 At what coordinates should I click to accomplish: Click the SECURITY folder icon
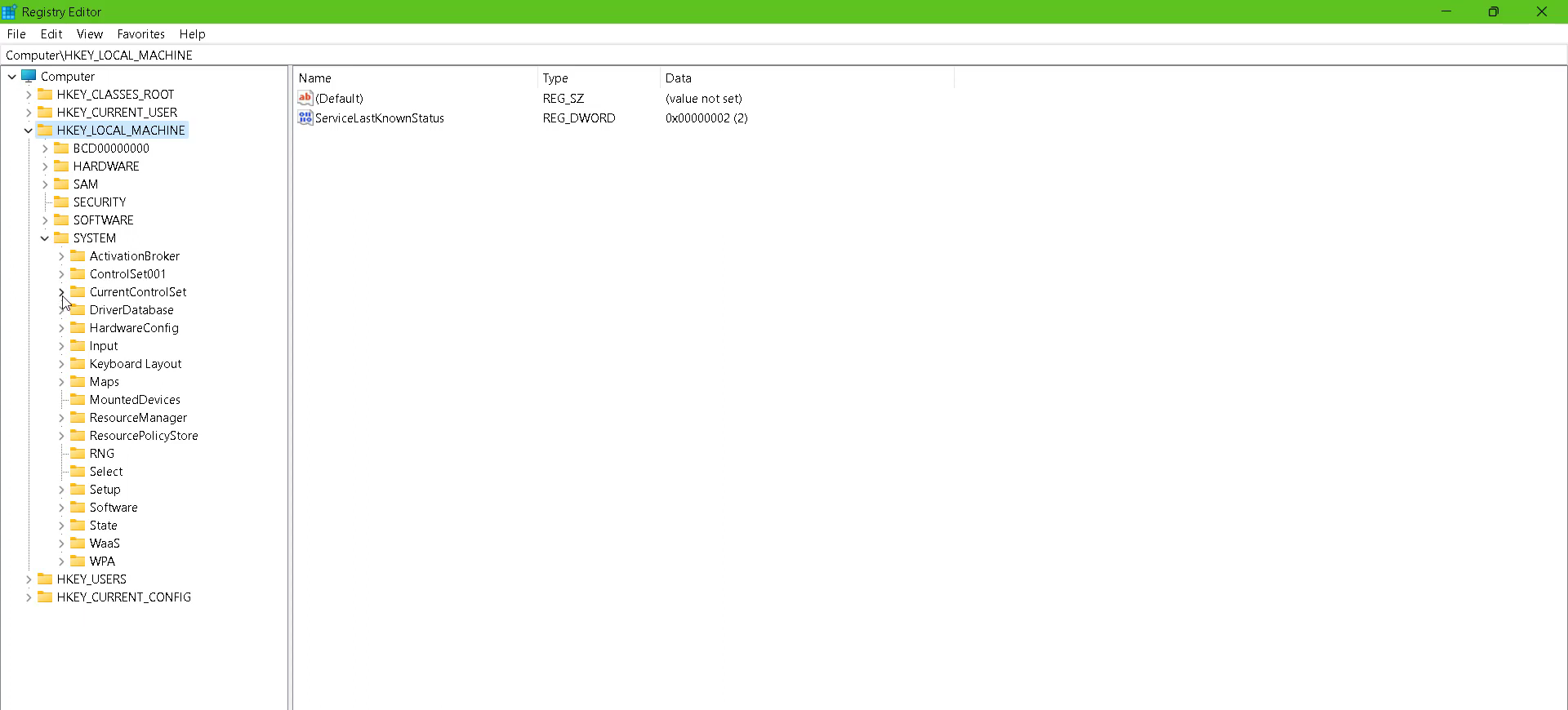pyautogui.click(x=61, y=202)
